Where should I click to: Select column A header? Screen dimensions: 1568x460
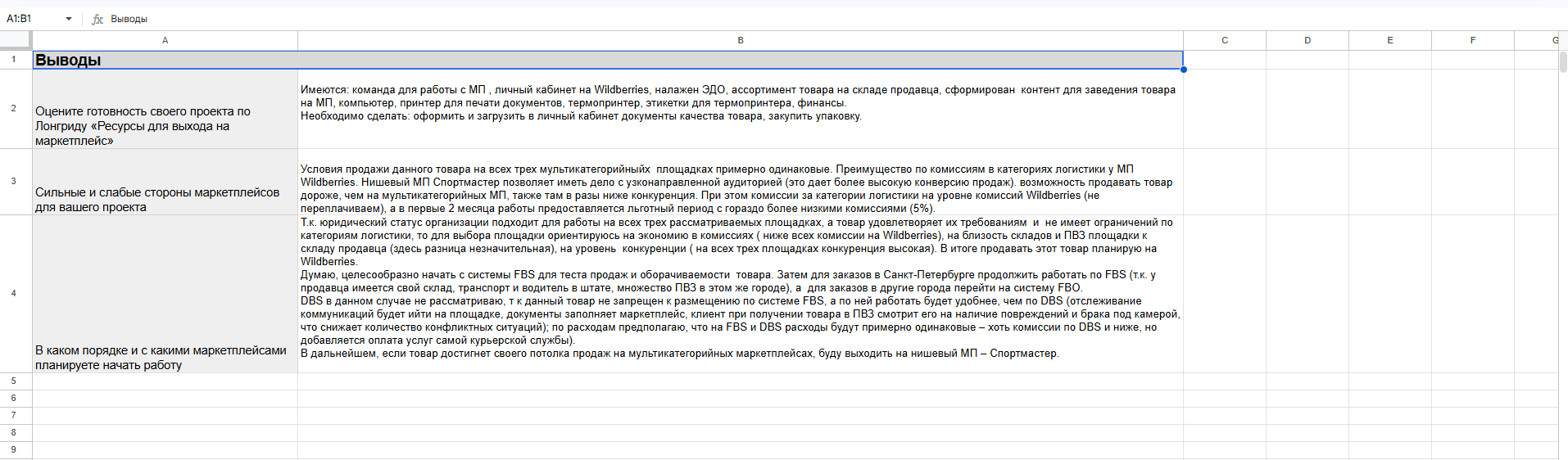(x=165, y=40)
